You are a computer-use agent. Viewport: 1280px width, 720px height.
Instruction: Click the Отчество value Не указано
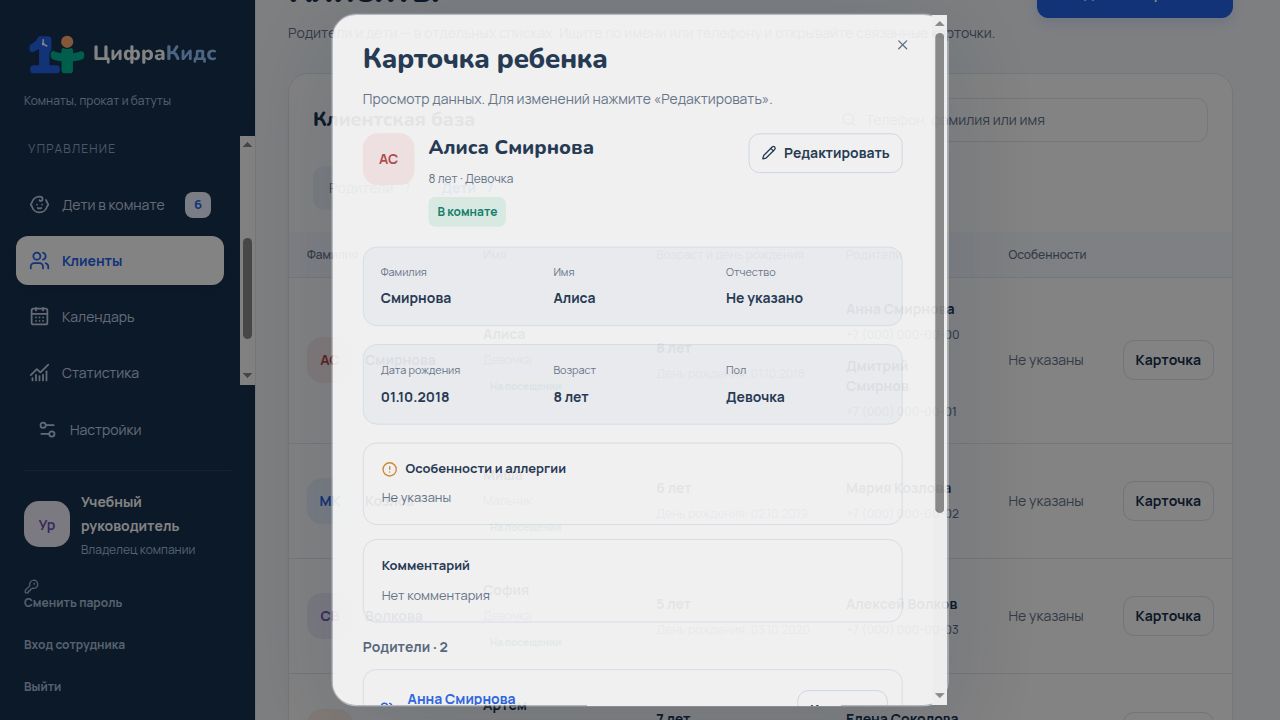(764, 298)
